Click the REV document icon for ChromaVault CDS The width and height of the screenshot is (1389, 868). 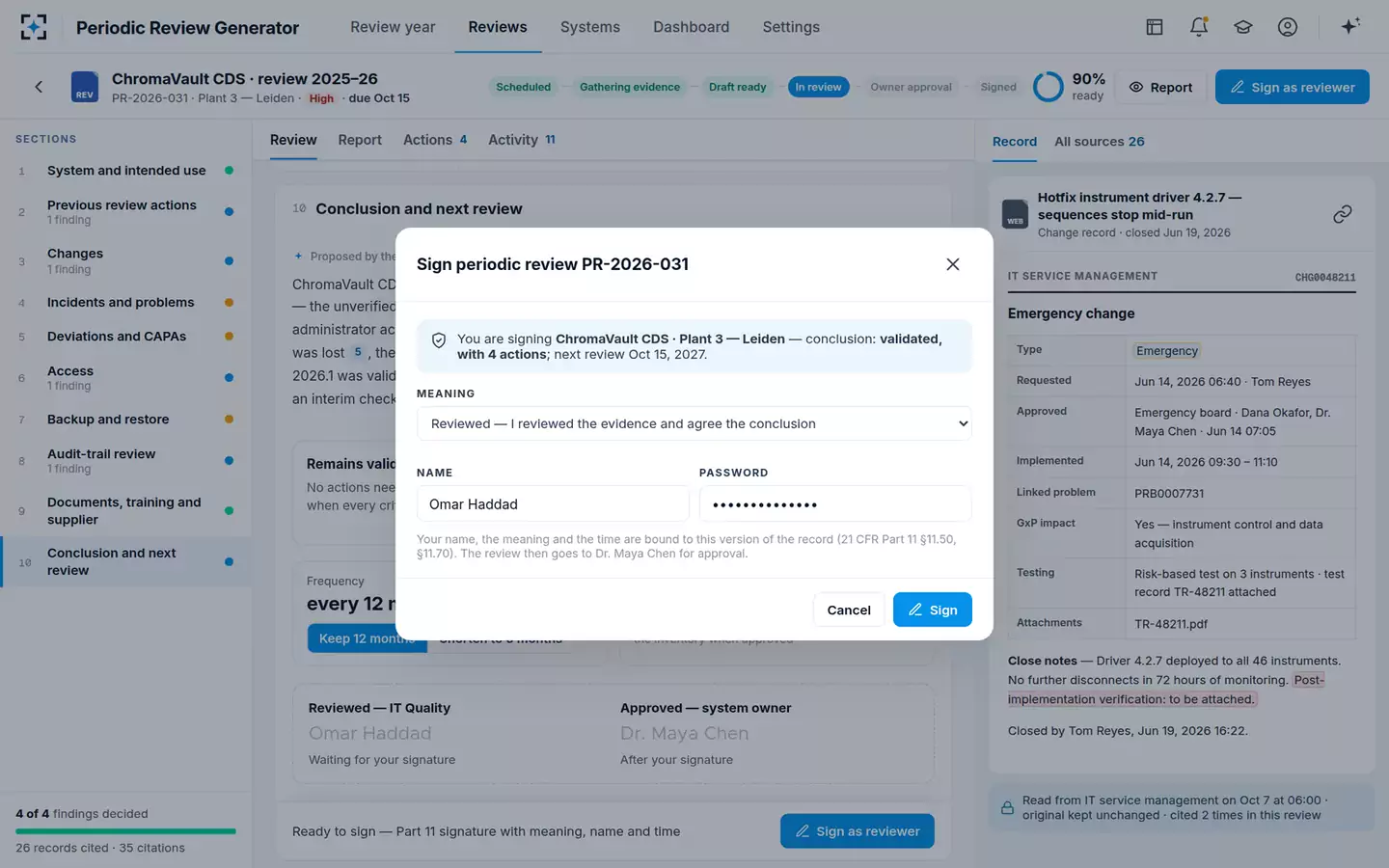[85, 87]
